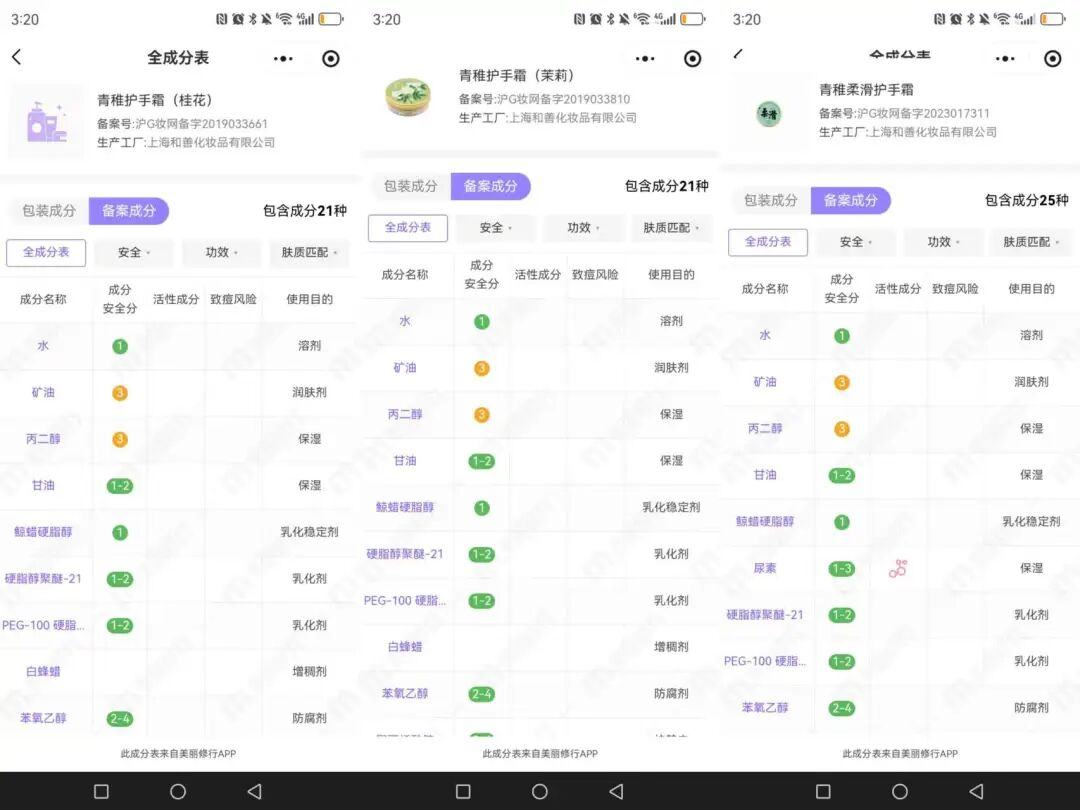Open recent apps with the square button
This screenshot has width=1080, height=810.
(103, 792)
